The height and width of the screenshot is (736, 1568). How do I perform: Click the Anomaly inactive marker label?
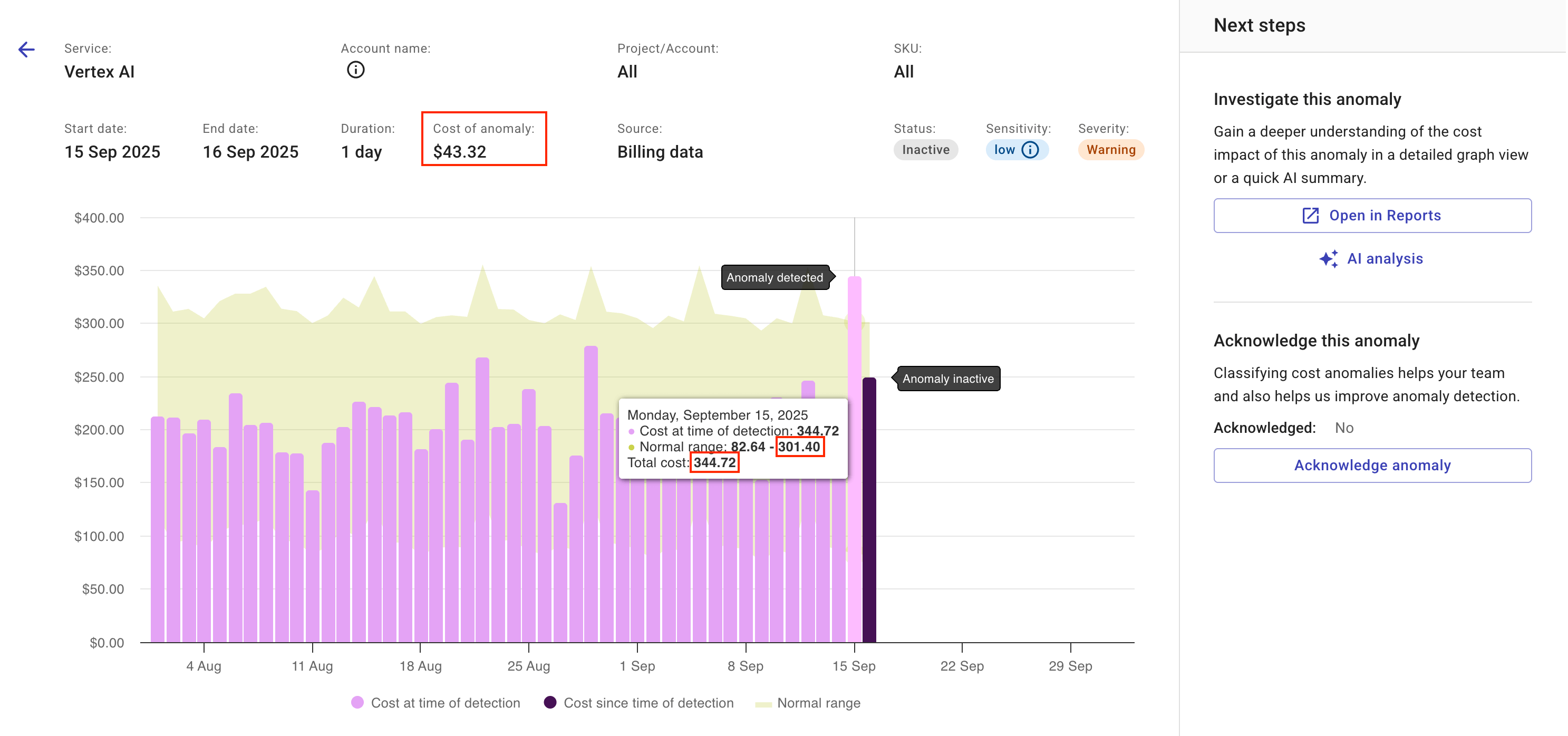point(948,379)
